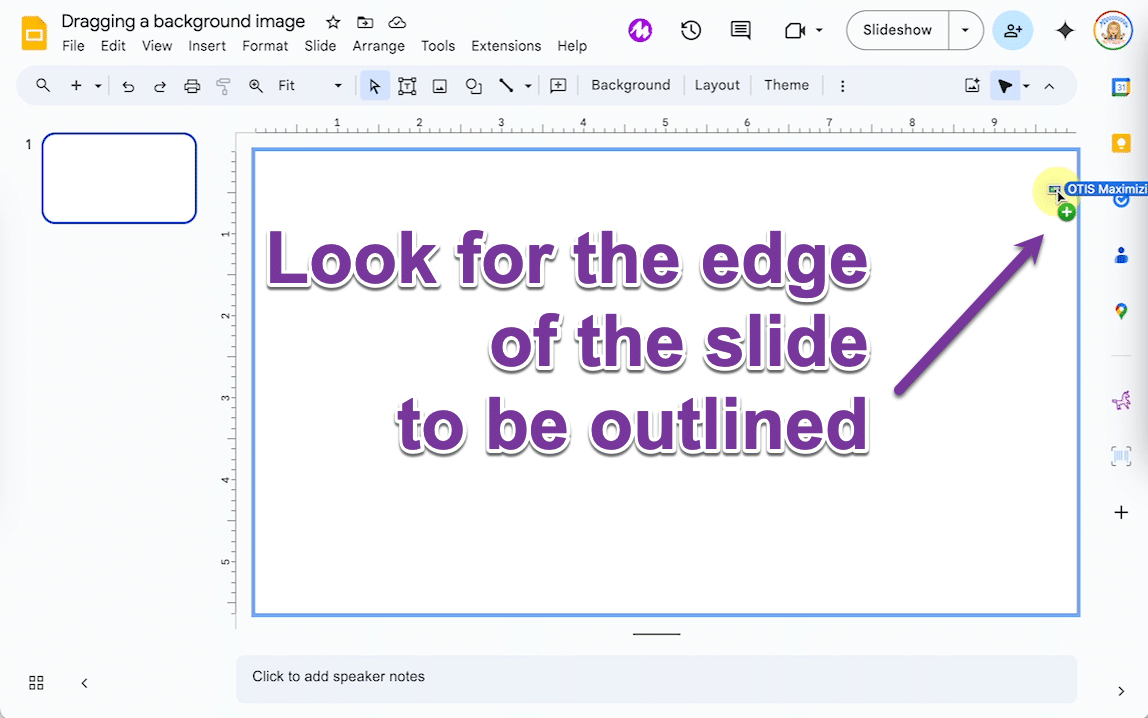
Task: Open version history clock icon
Action: (690, 30)
